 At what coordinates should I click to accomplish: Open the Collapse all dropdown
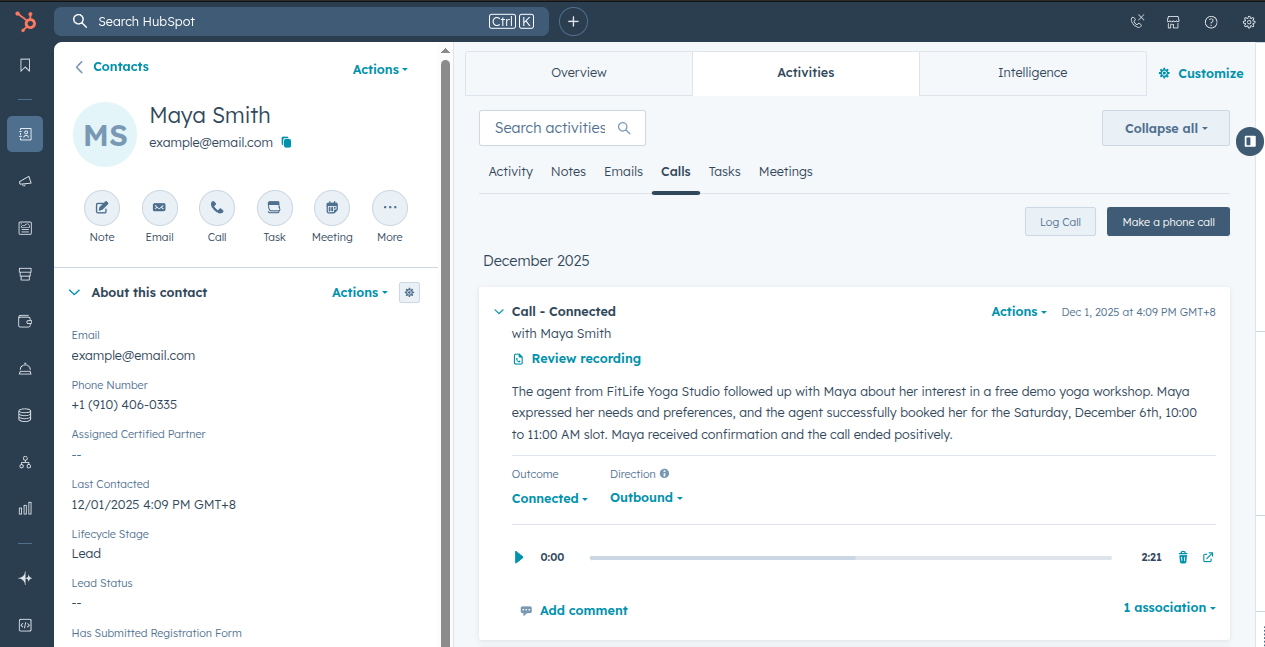[x=1165, y=128]
